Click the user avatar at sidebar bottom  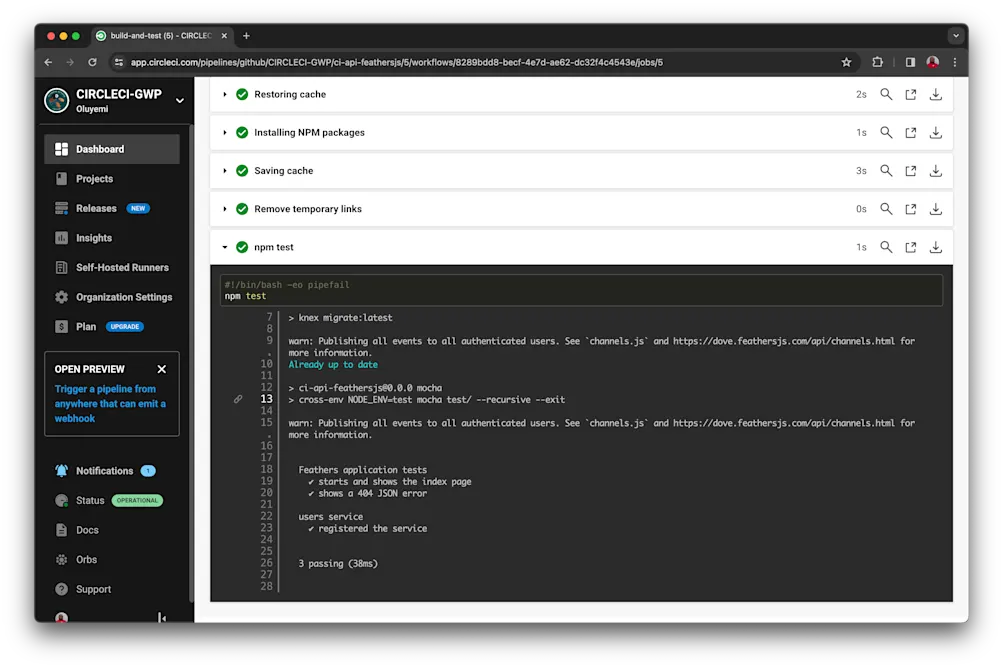(61, 617)
